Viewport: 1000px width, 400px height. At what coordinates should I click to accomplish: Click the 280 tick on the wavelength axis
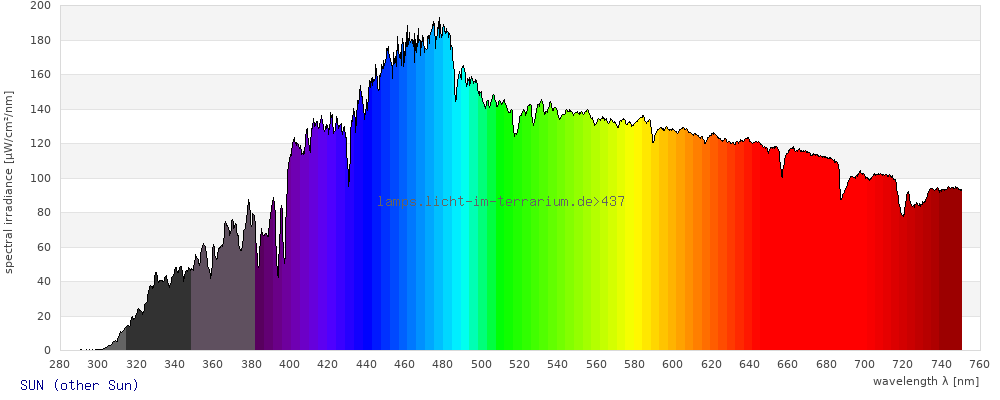(59, 364)
